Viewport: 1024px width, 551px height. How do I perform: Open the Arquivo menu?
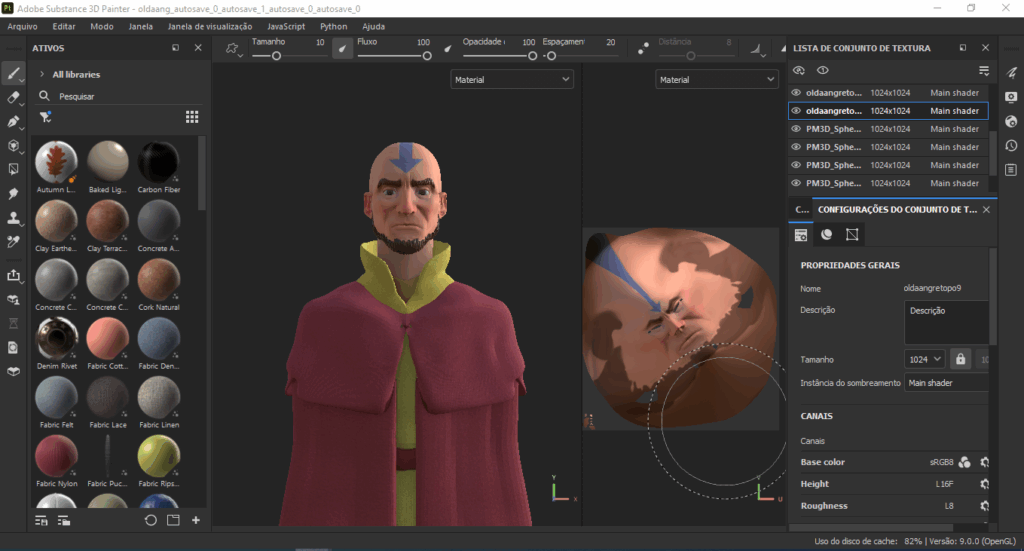[22, 26]
